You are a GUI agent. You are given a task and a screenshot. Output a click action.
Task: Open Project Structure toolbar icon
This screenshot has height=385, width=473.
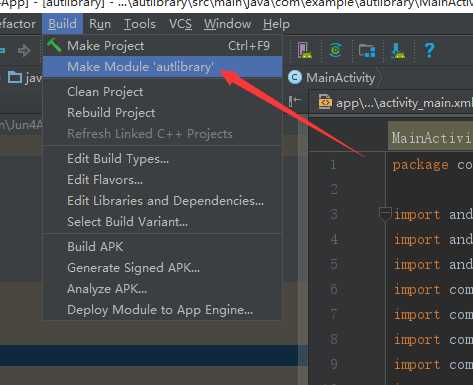coord(367,51)
